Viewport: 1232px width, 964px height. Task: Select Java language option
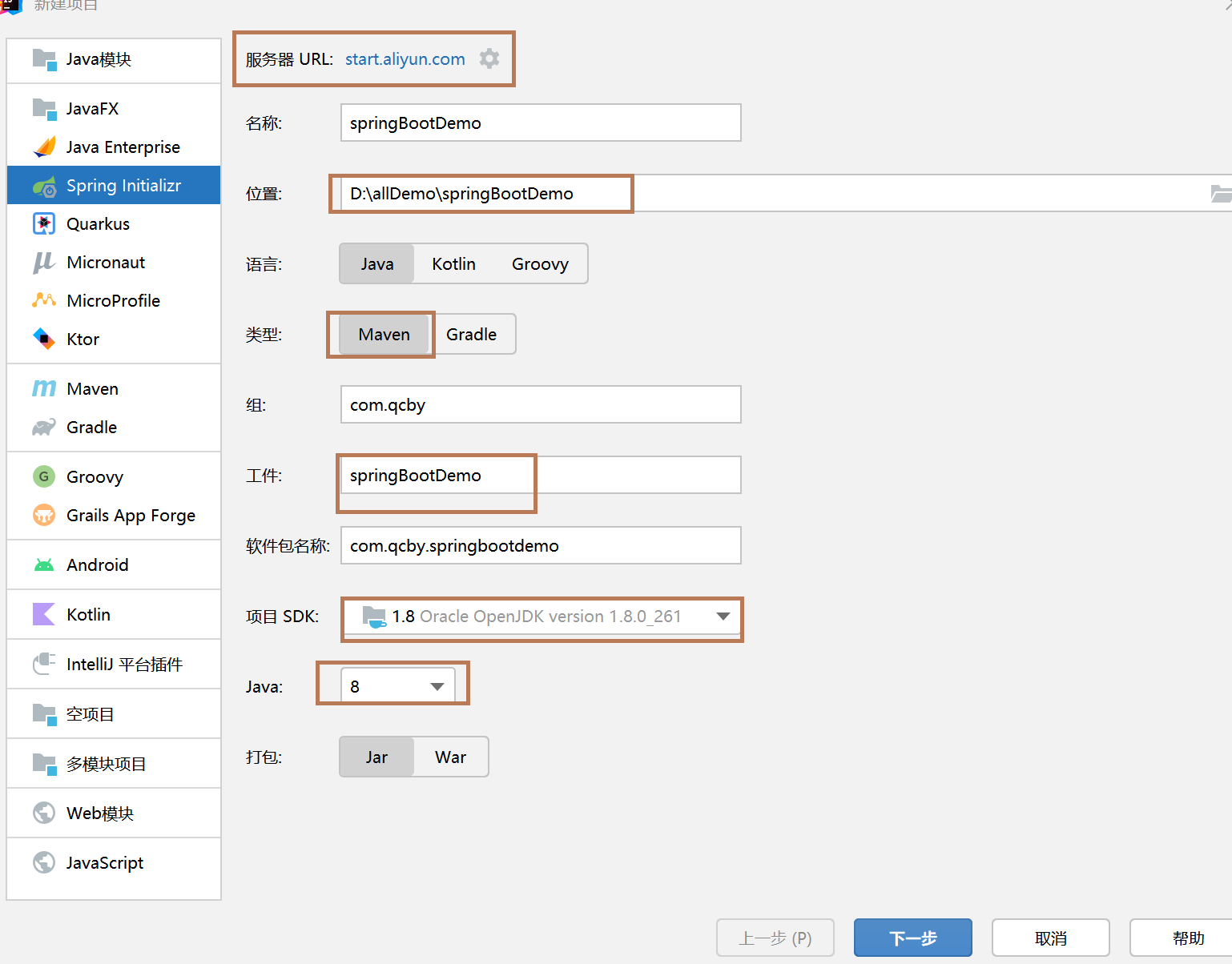(x=377, y=264)
